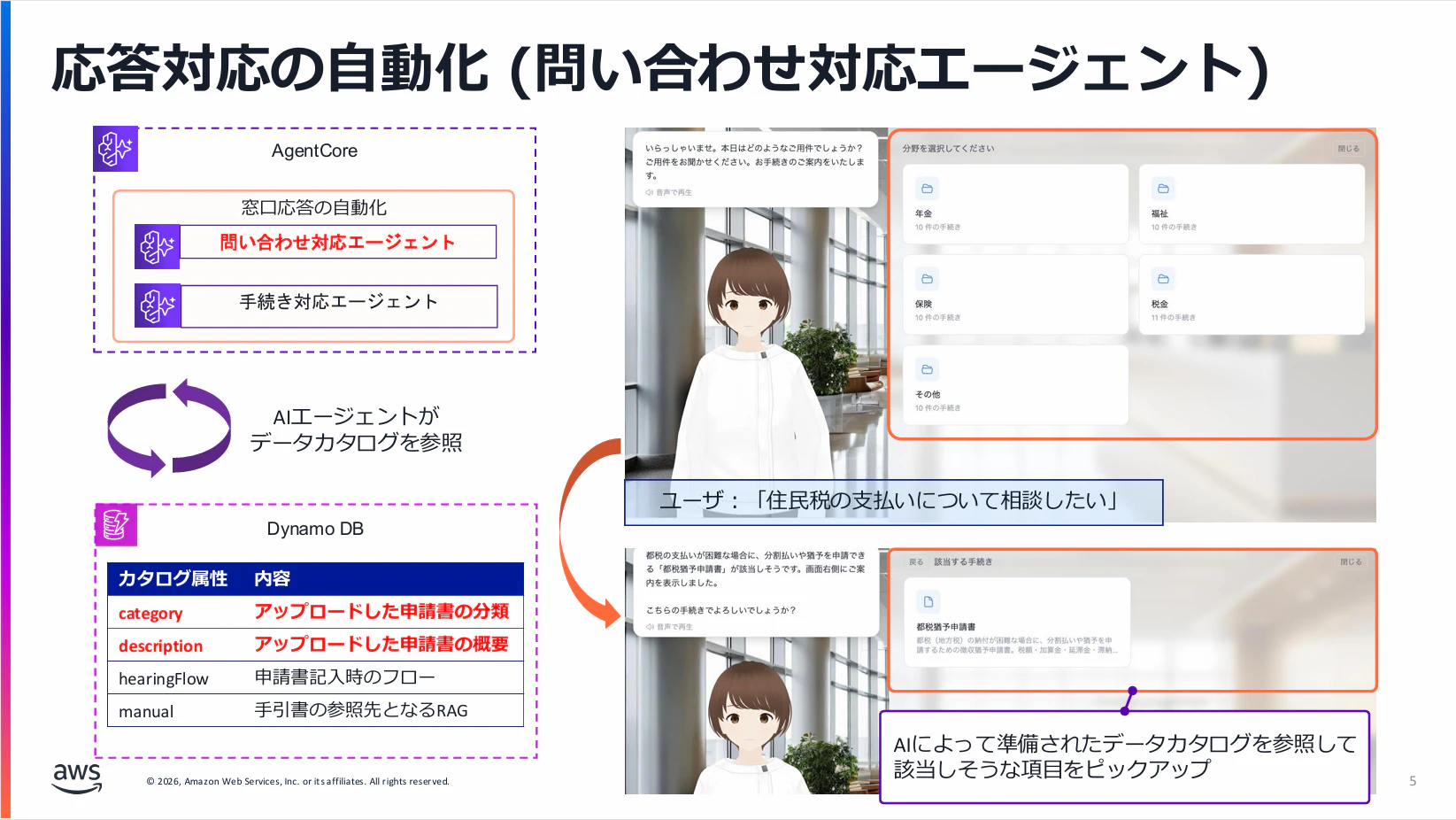Click the folder icon on 福祉 card
Viewport: 1456px width, 820px height.
[1163, 189]
